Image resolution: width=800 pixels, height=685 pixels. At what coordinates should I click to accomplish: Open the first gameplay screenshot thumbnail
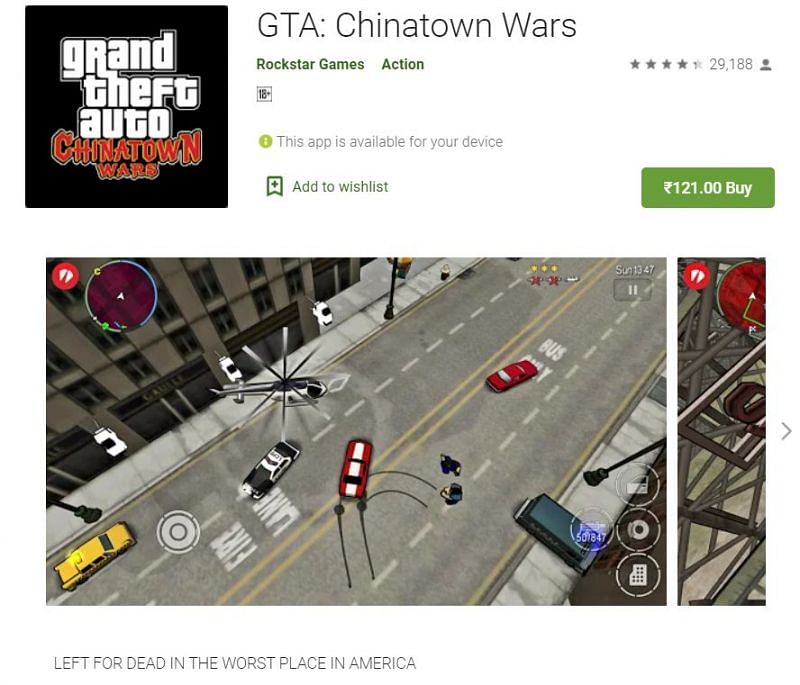[x=356, y=432]
